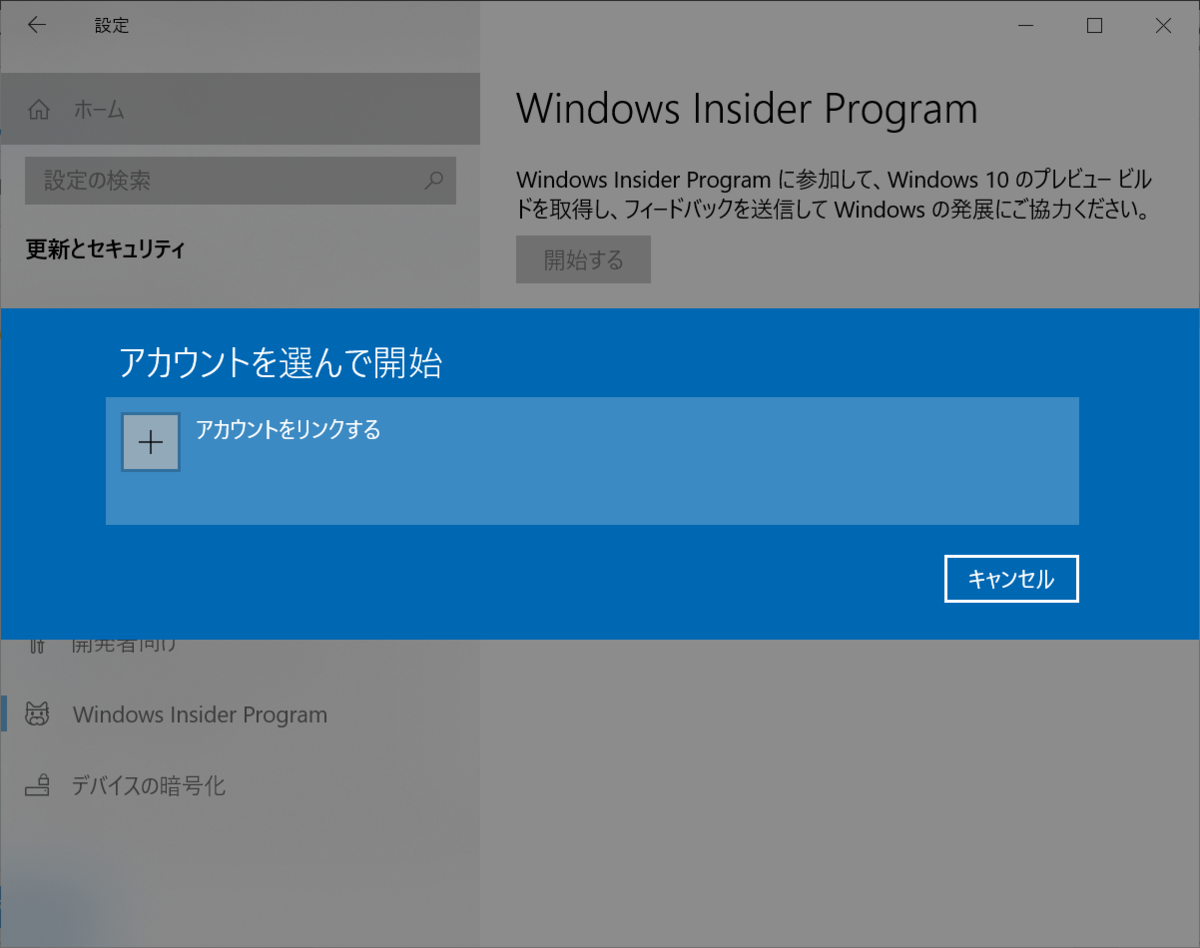
Task: Go back using the arrow in Settings
Action: click(37, 26)
